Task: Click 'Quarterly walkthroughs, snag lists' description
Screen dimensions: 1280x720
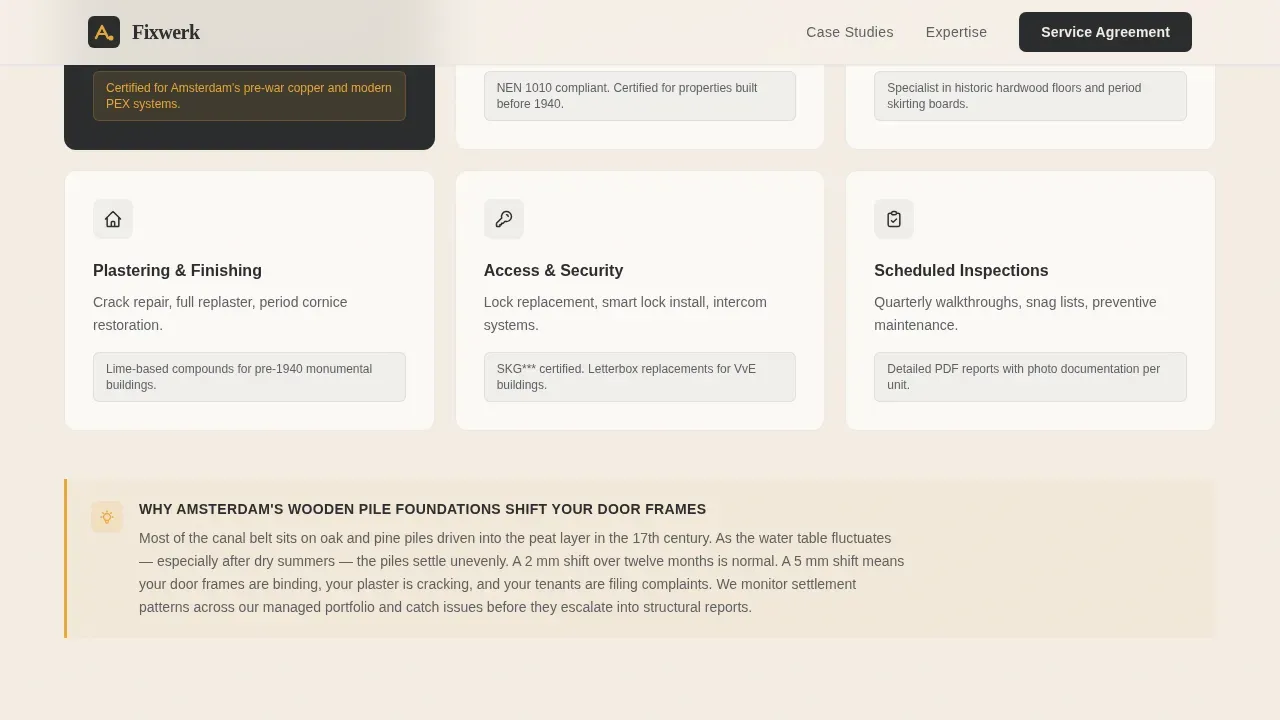Action: click(1015, 313)
